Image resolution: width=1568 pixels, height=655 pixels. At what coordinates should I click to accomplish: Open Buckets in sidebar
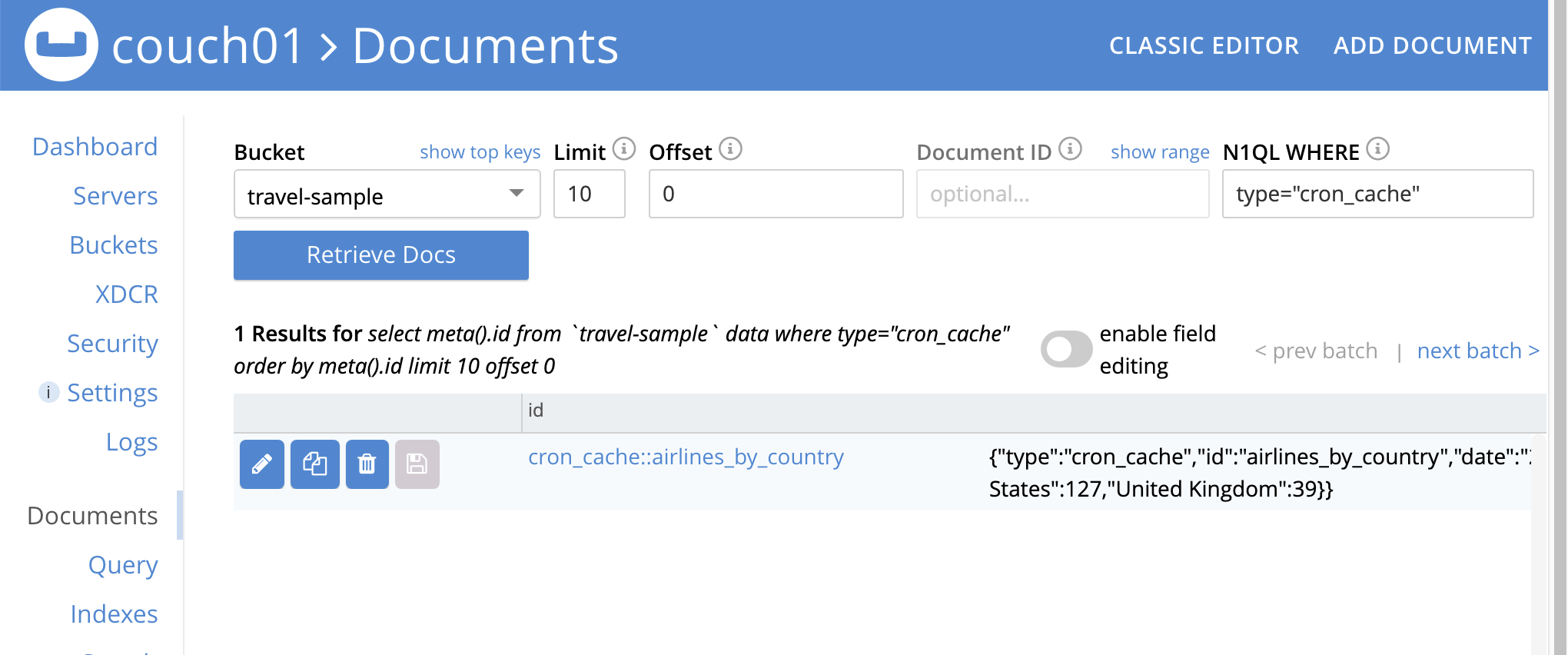coord(114,244)
